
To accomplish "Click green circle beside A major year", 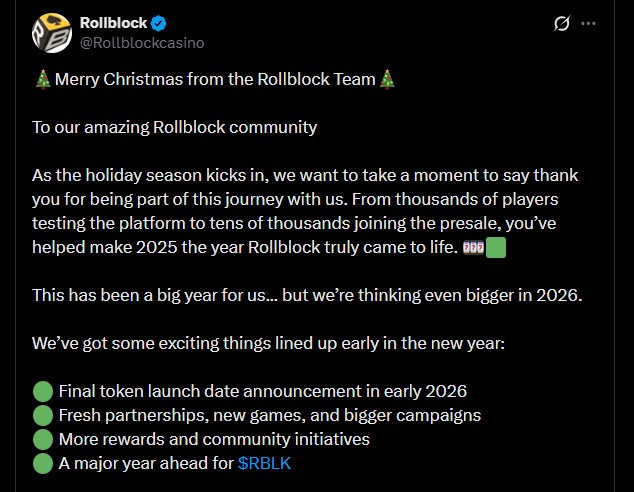I will (42, 463).
